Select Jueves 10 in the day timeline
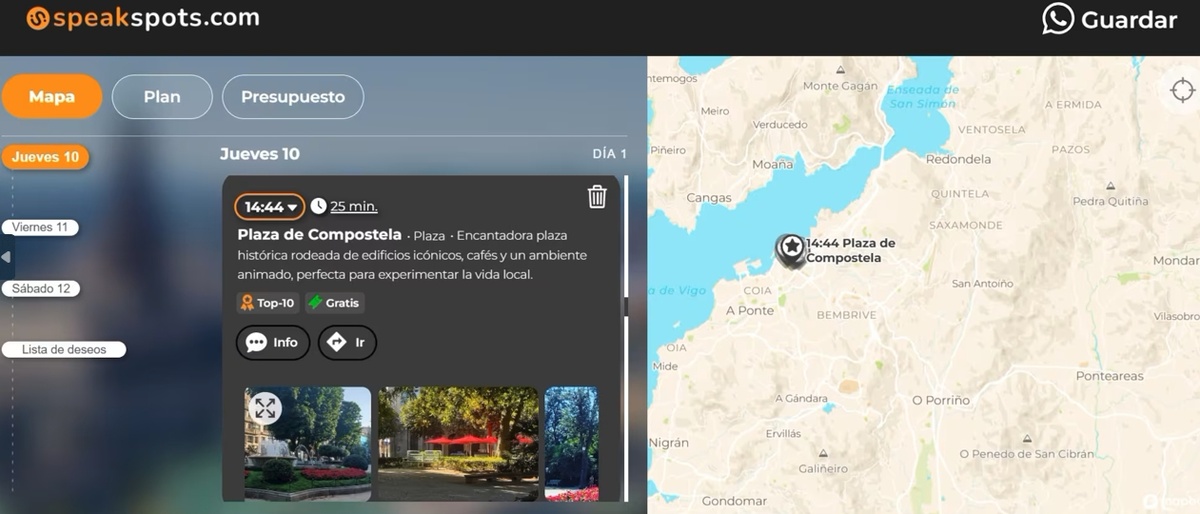Screen dimensions: 1200x514 [x=46, y=157]
